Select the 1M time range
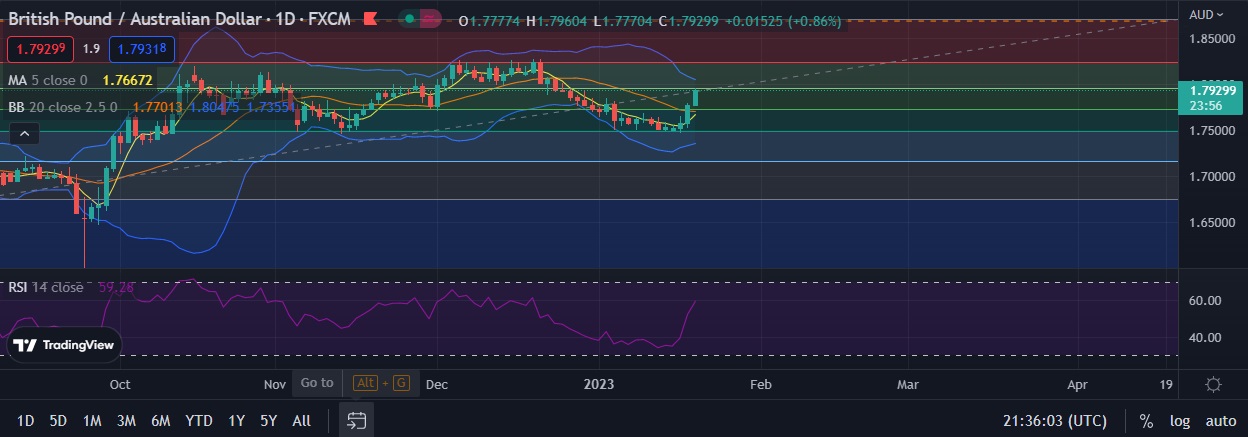Viewport: 1248px width, 437px height. pos(92,421)
